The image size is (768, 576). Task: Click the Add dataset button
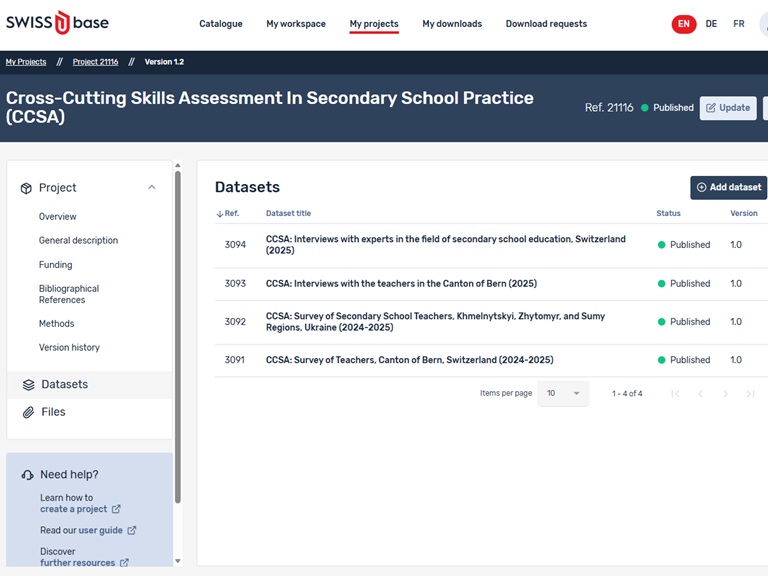point(728,188)
